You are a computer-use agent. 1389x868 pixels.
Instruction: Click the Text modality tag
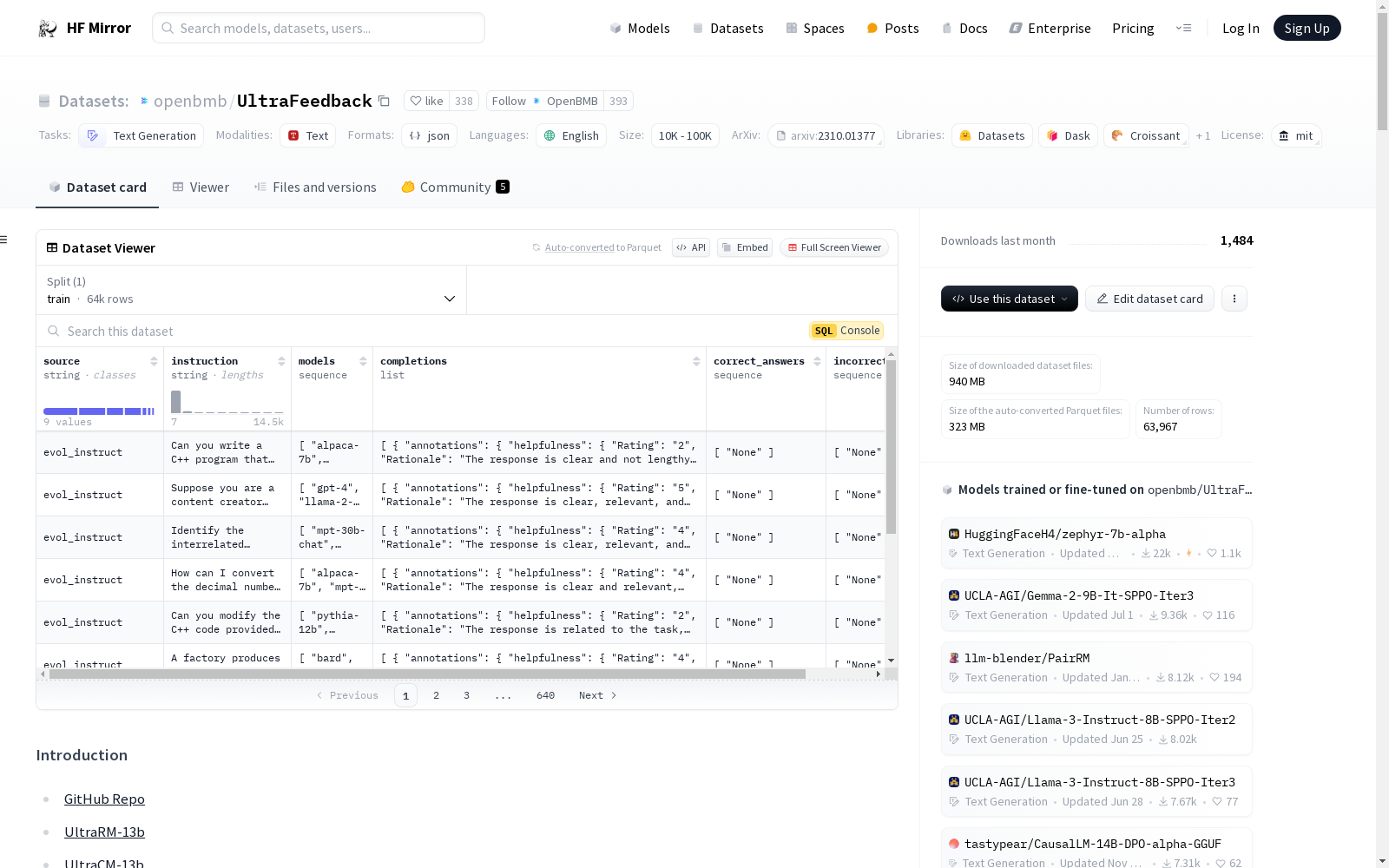tap(307, 135)
